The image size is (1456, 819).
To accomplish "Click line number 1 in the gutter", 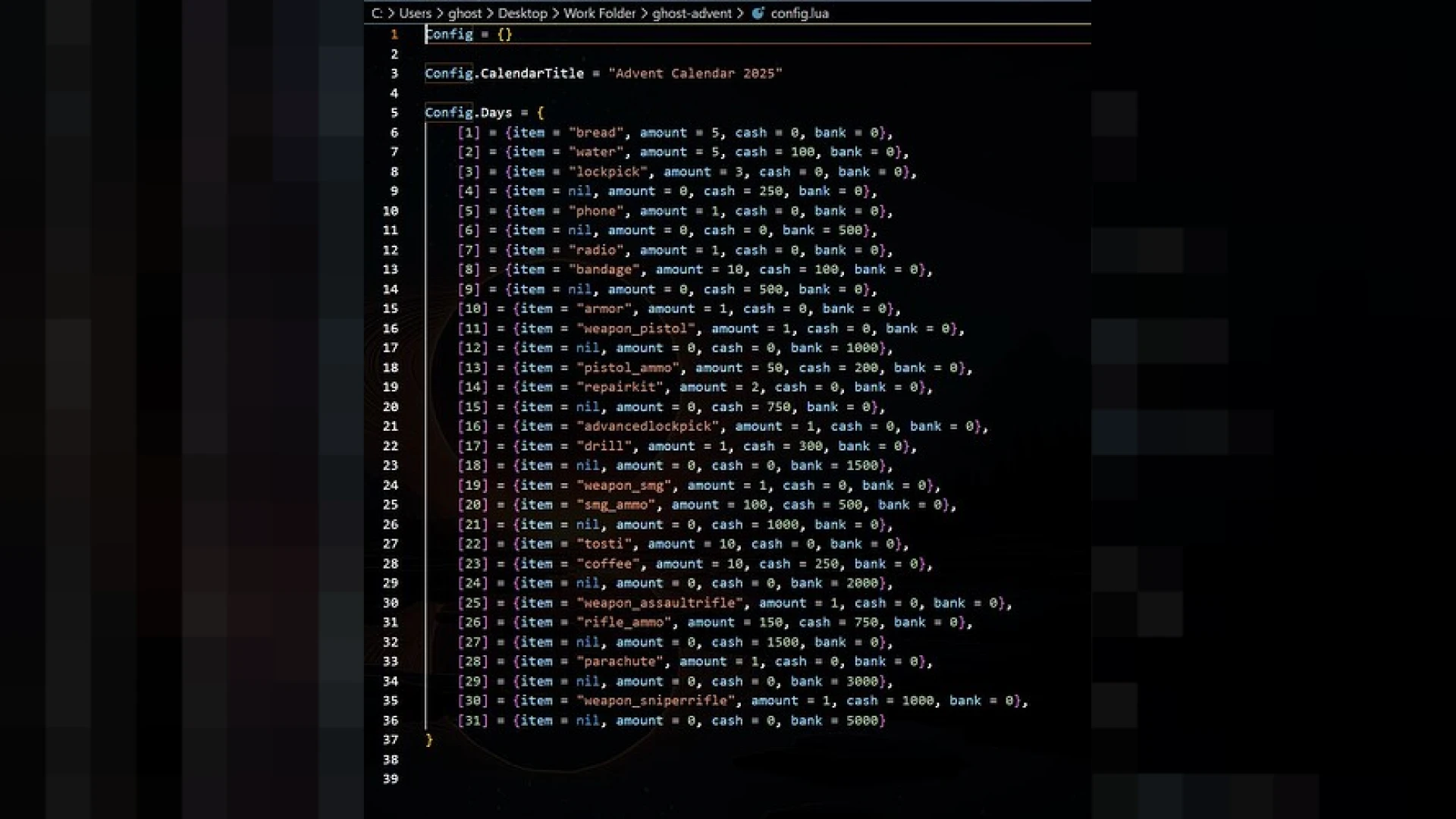I will (x=394, y=34).
